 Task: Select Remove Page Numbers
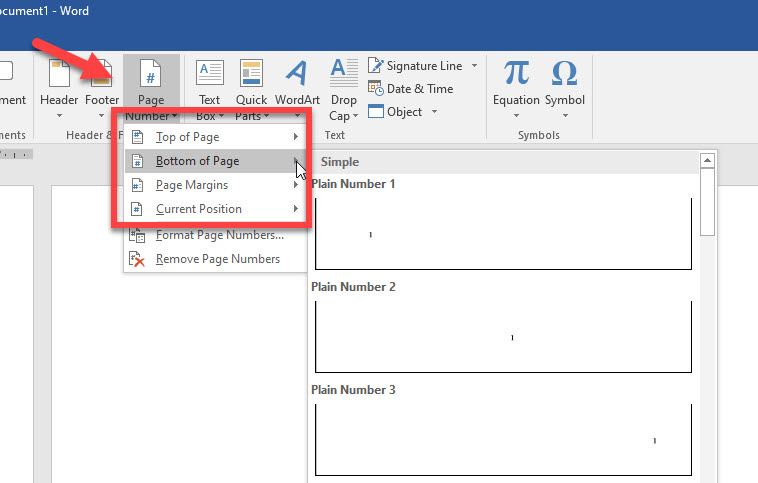[x=217, y=259]
